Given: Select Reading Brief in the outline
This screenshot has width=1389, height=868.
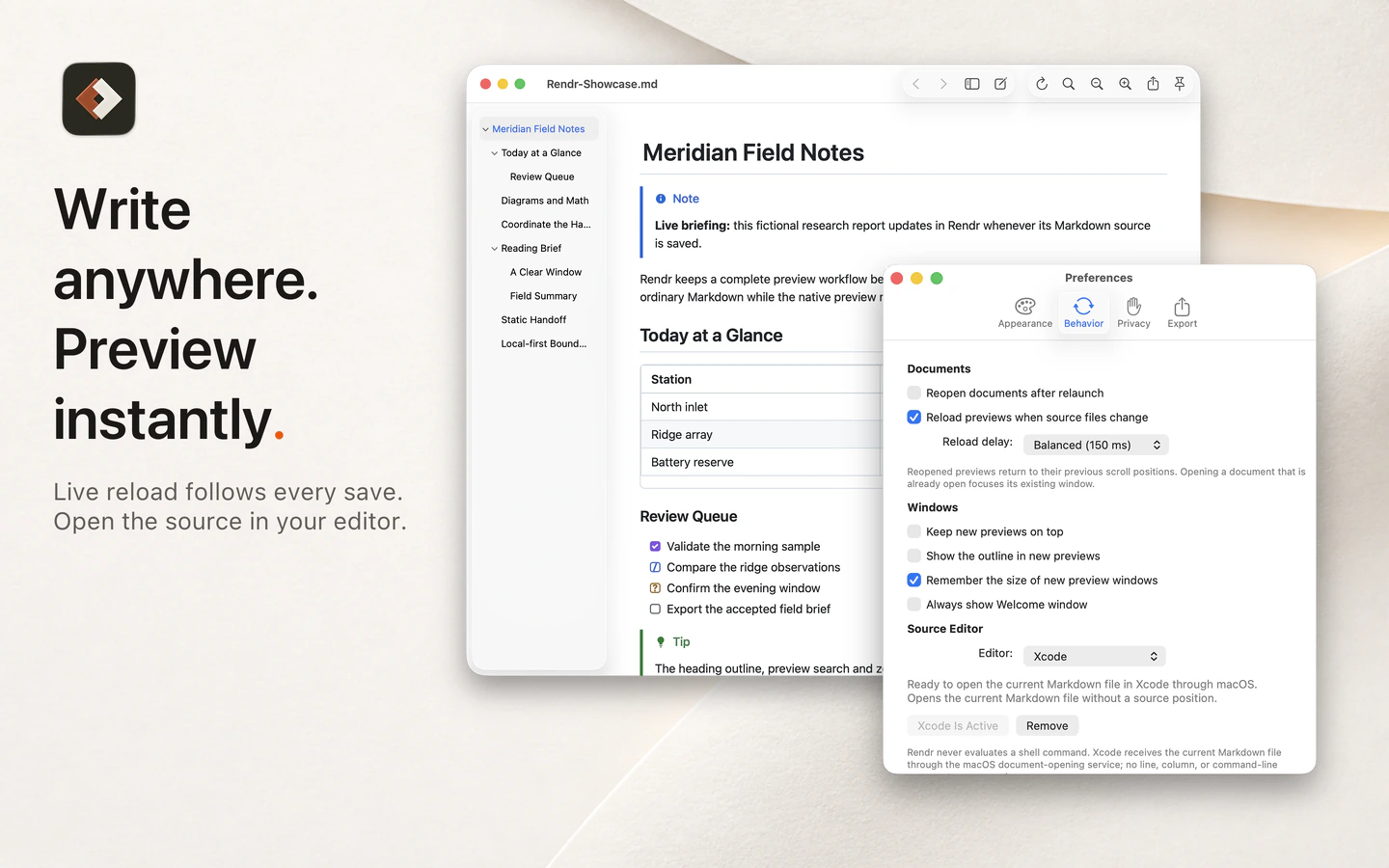Looking at the screenshot, I should pyautogui.click(x=531, y=249).
